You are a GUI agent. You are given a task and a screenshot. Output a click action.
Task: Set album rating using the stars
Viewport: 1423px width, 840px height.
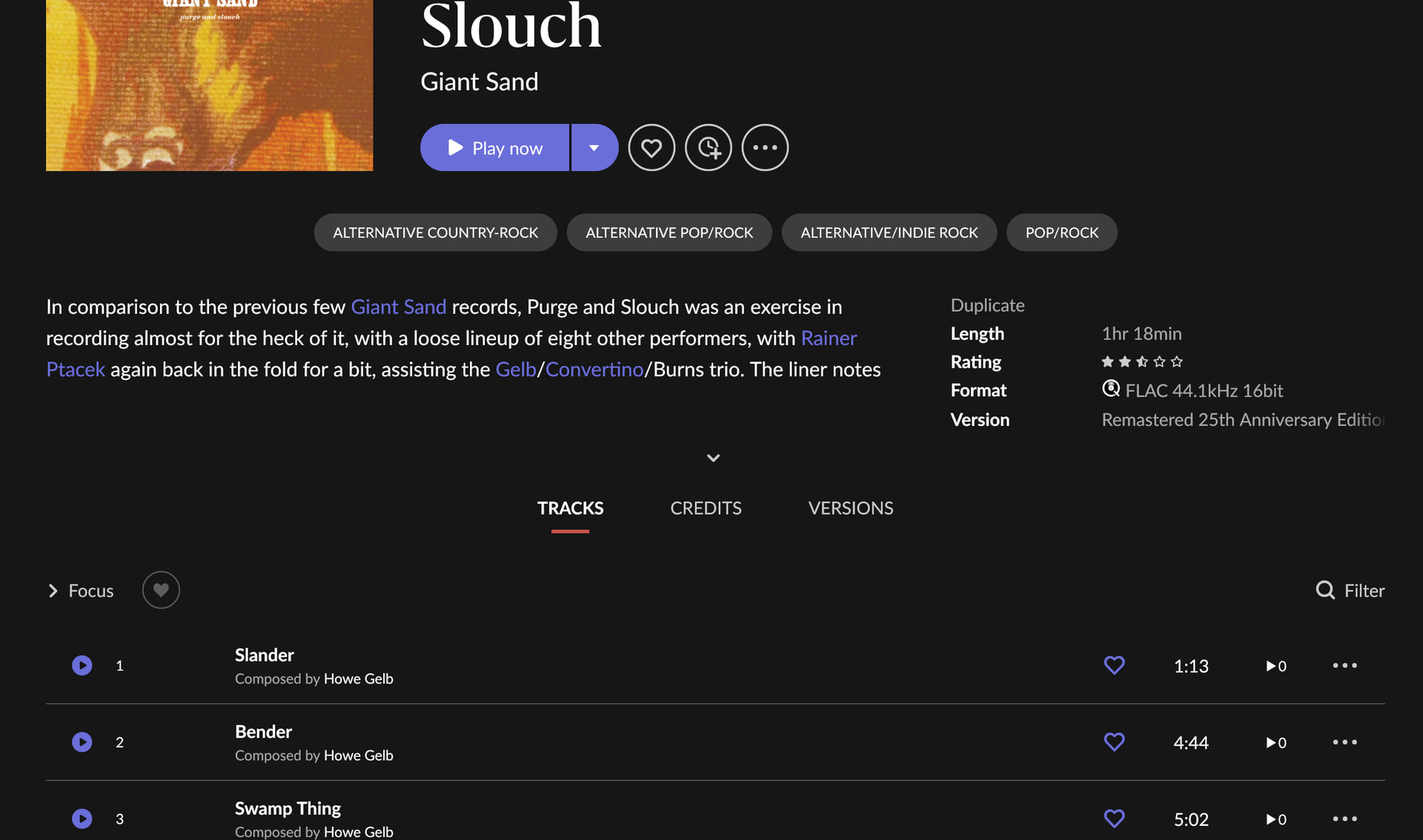[1142, 361]
